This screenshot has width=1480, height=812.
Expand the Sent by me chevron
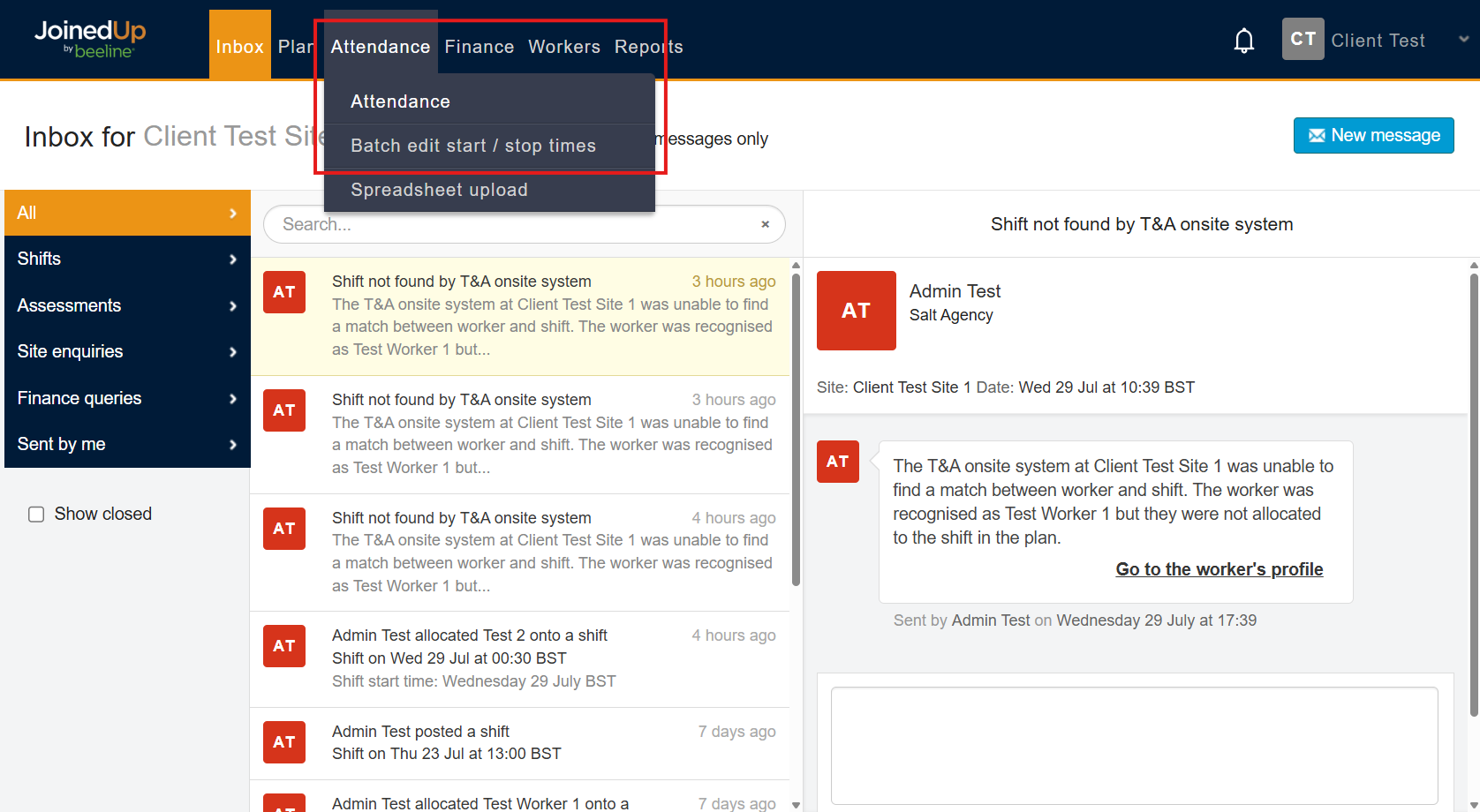tap(233, 445)
